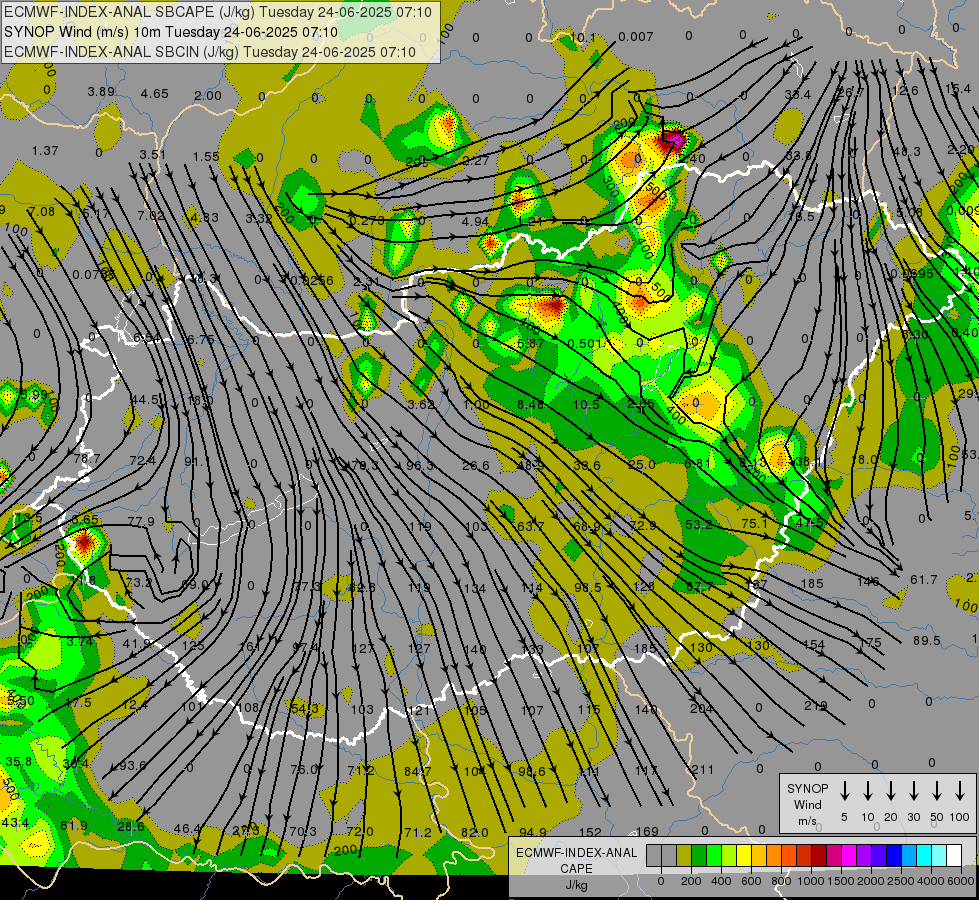Image resolution: width=979 pixels, height=900 pixels.
Task: Click the SYNOP Wind m/s legend label
Action: coord(807,804)
